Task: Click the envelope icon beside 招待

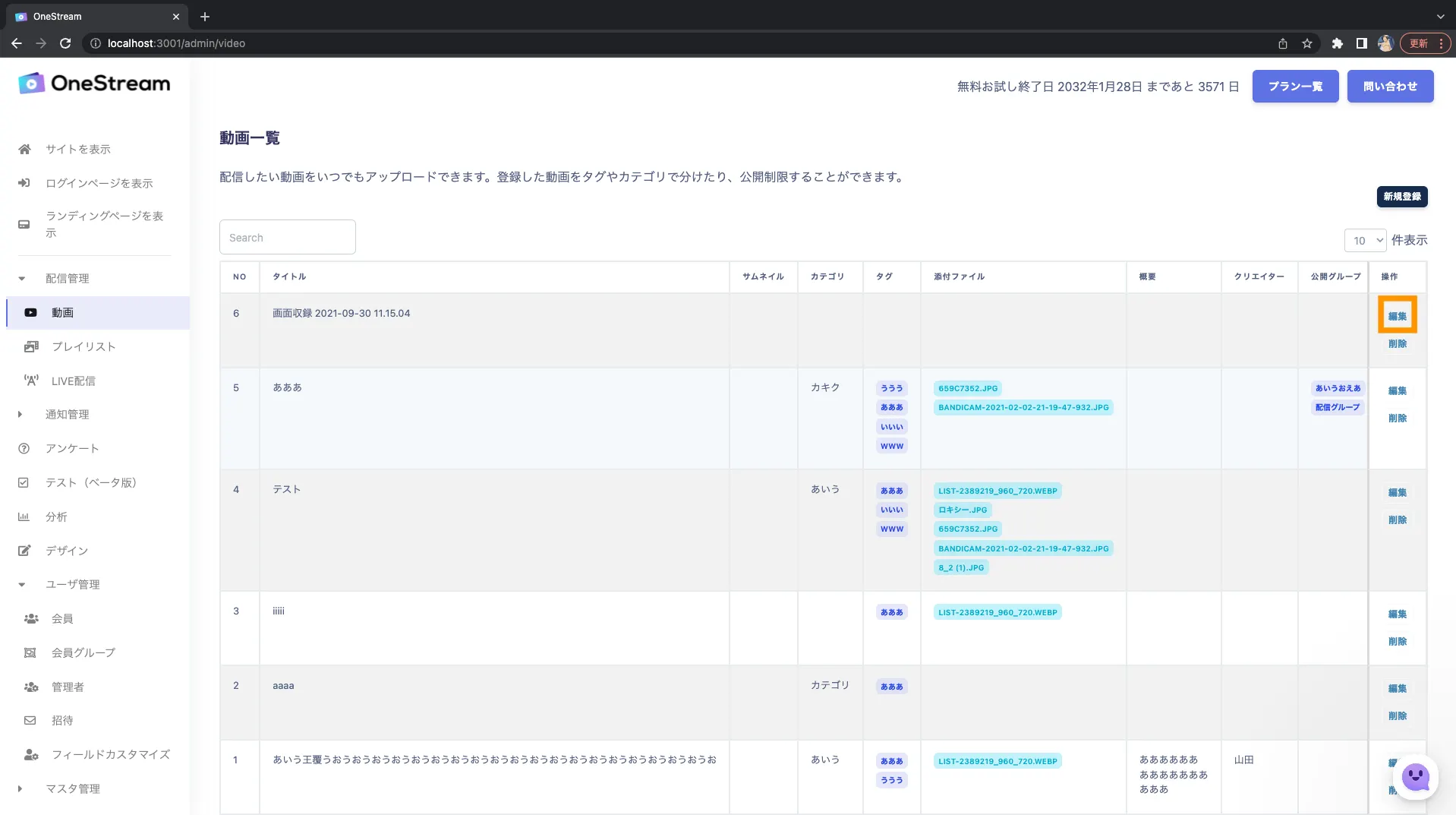Action: coord(30,720)
